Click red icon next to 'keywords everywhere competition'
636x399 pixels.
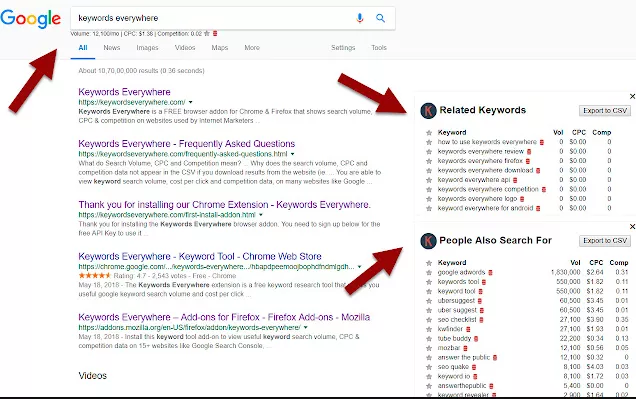coord(544,189)
